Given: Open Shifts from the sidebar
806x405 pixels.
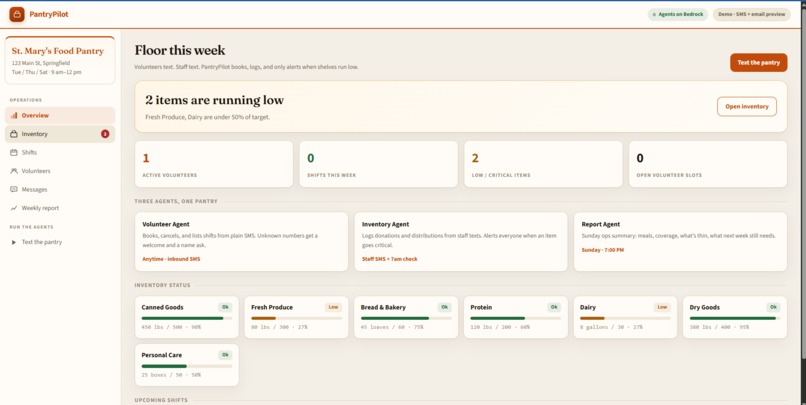Looking at the screenshot, I should (60, 153).
